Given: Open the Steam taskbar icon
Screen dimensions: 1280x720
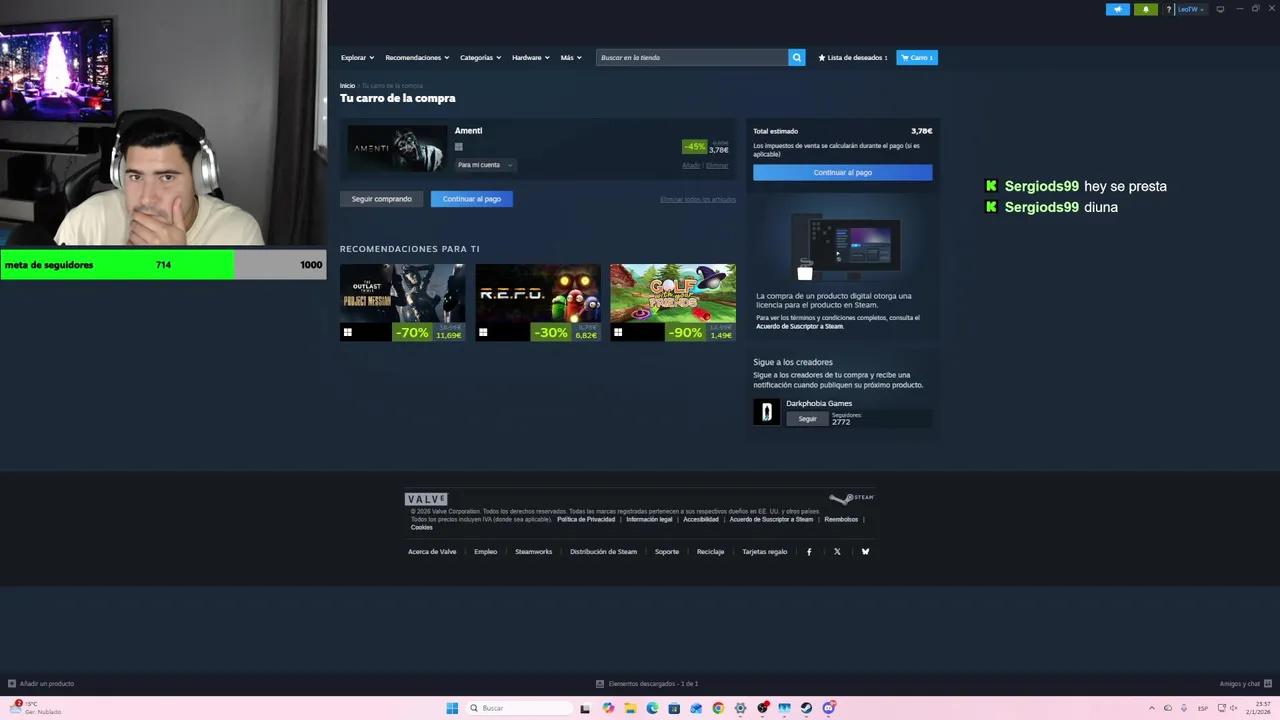Looking at the screenshot, I should point(806,708).
